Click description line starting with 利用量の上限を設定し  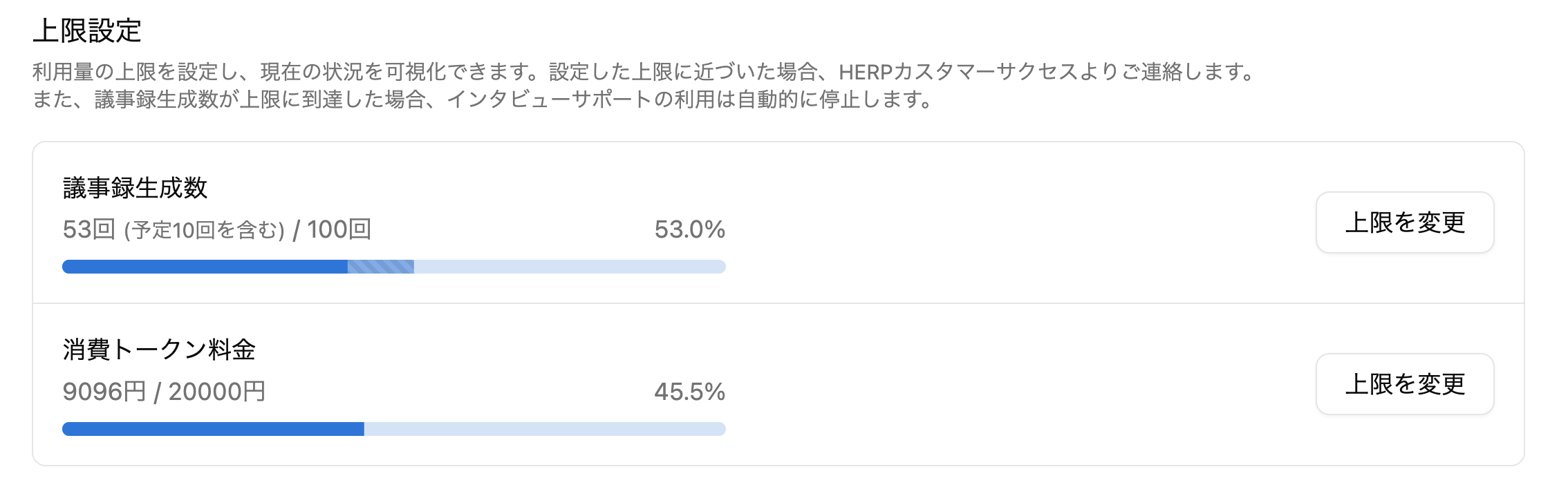coord(643,72)
